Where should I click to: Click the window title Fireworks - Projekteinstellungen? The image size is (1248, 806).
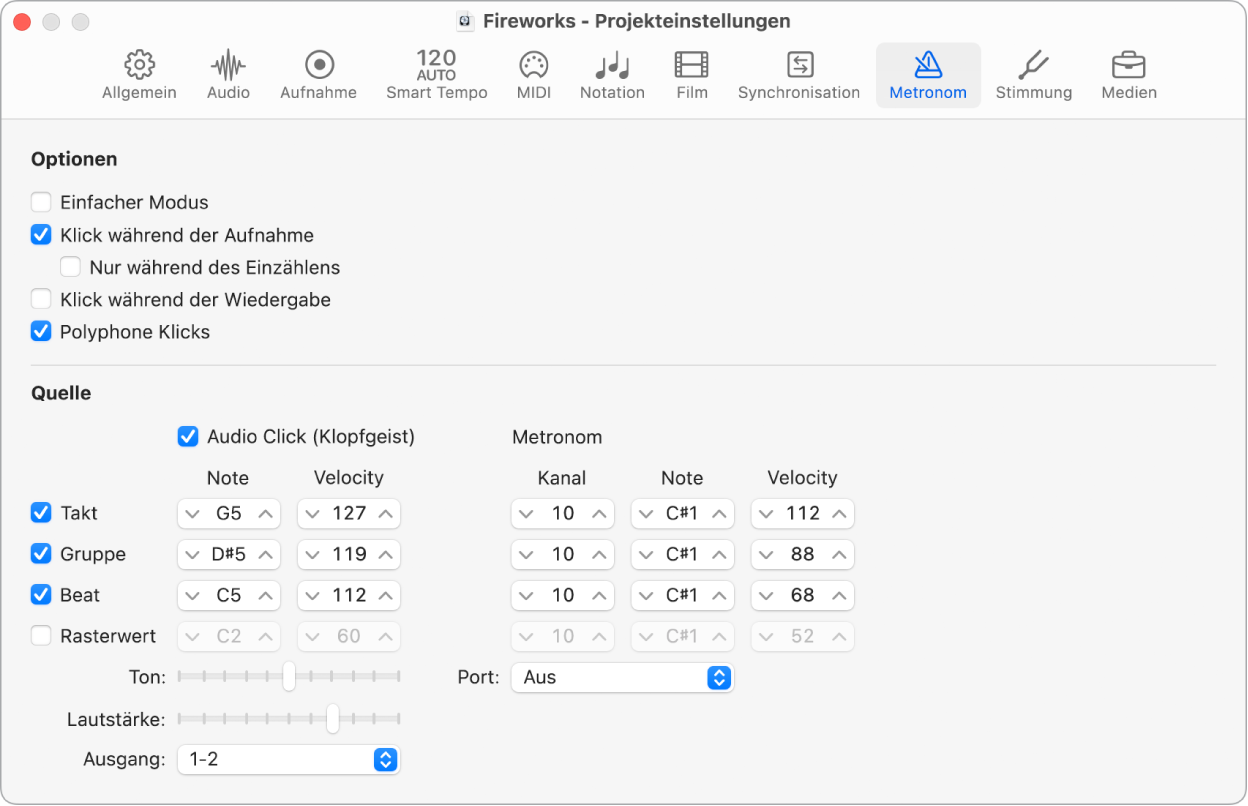(x=636, y=21)
